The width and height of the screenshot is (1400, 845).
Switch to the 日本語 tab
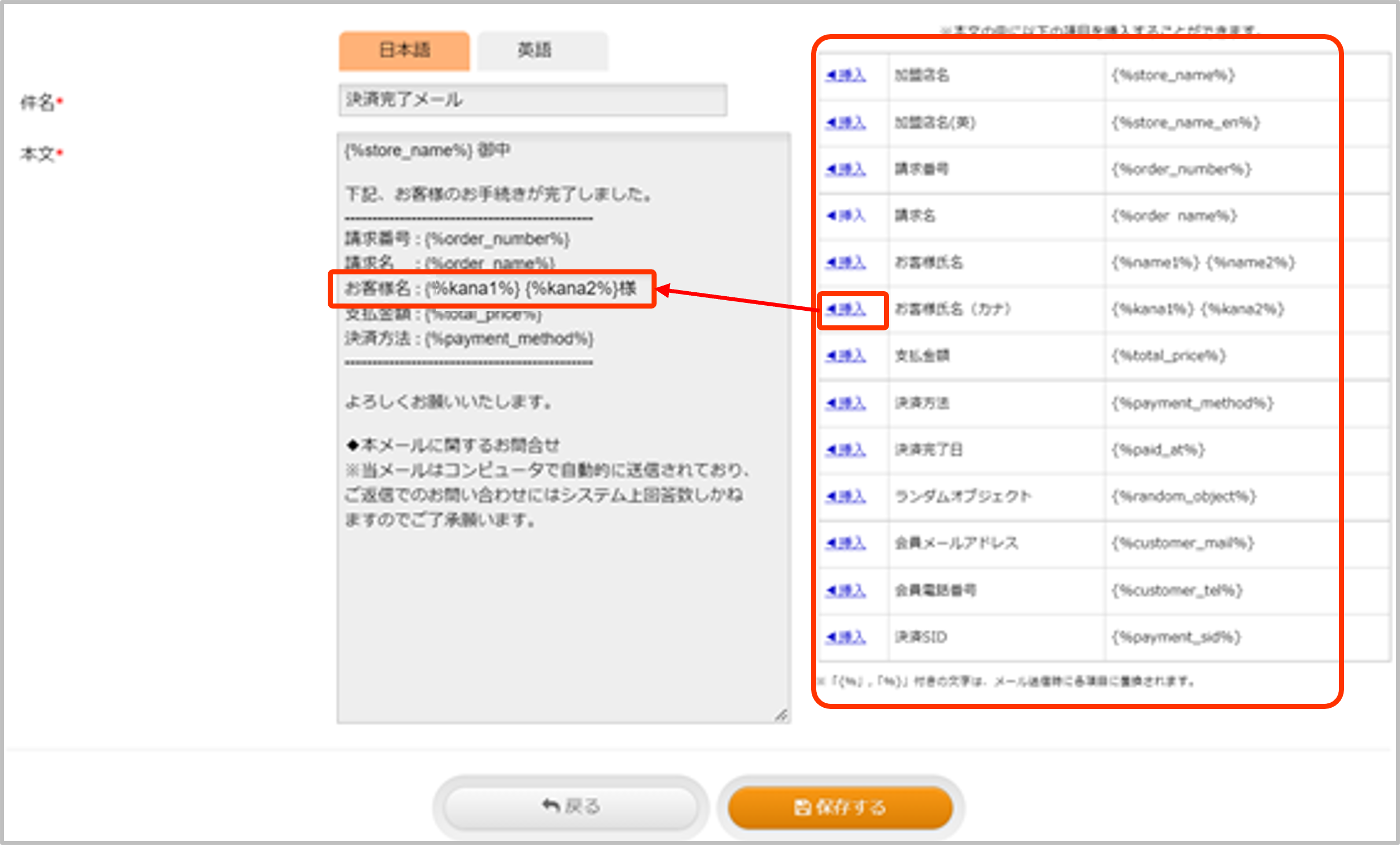tap(404, 50)
